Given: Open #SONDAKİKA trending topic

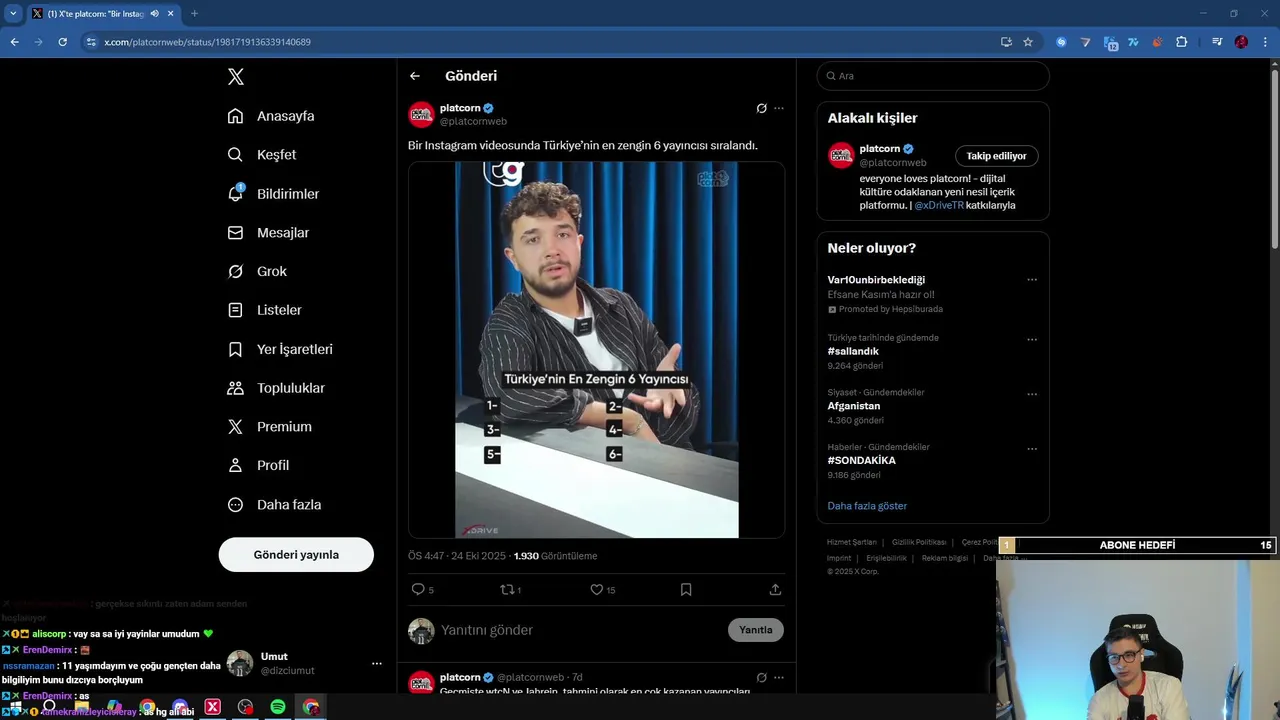Looking at the screenshot, I should [861, 461].
